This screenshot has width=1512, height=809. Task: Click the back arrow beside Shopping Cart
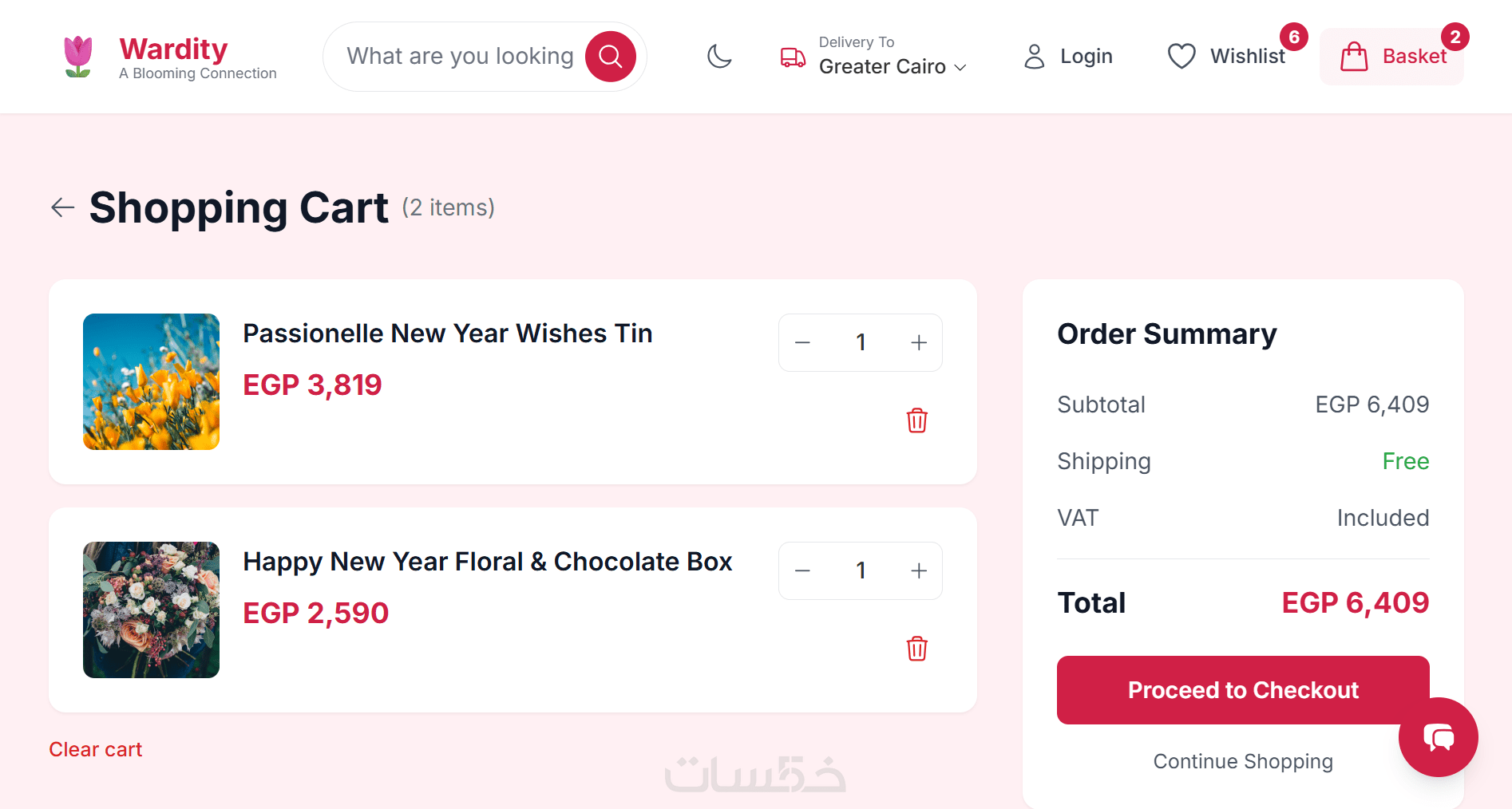point(62,207)
